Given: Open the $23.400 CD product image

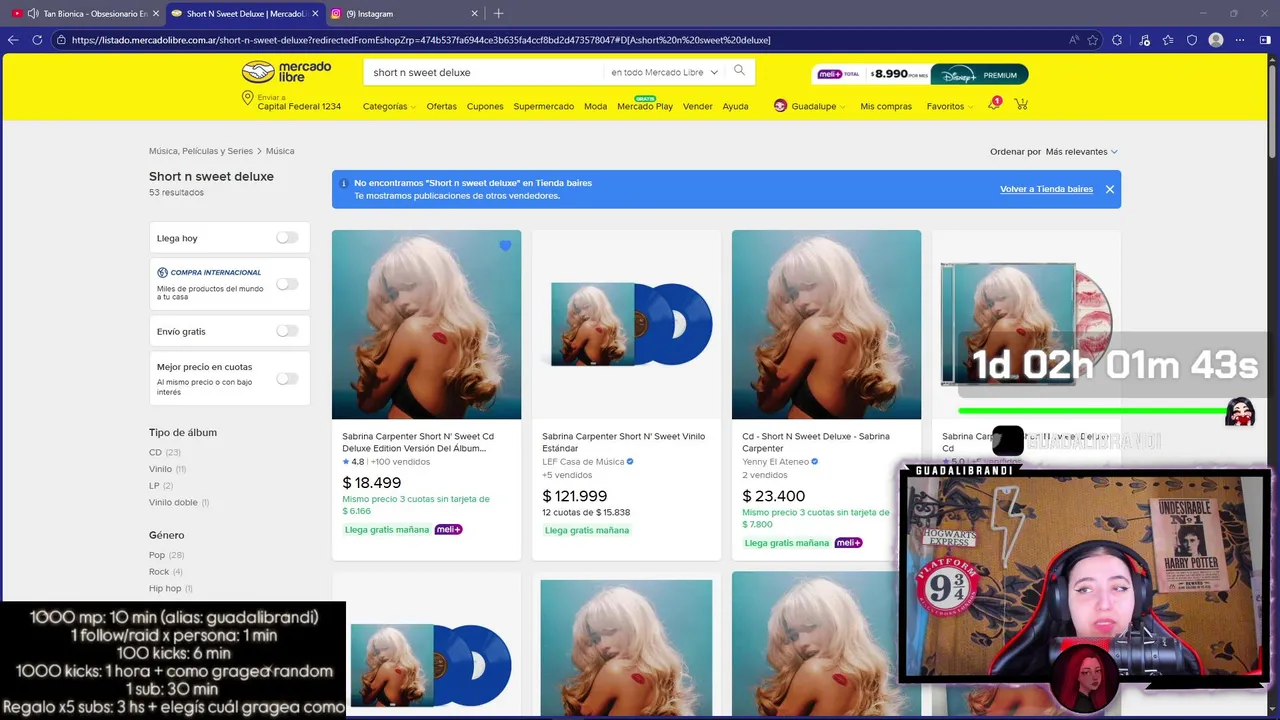Looking at the screenshot, I should (x=826, y=325).
